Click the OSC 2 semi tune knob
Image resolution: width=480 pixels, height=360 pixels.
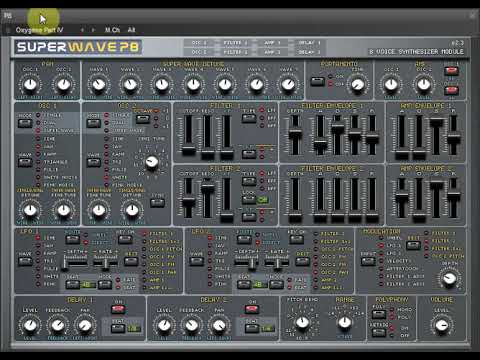pyautogui.click(x=152, y=162)
